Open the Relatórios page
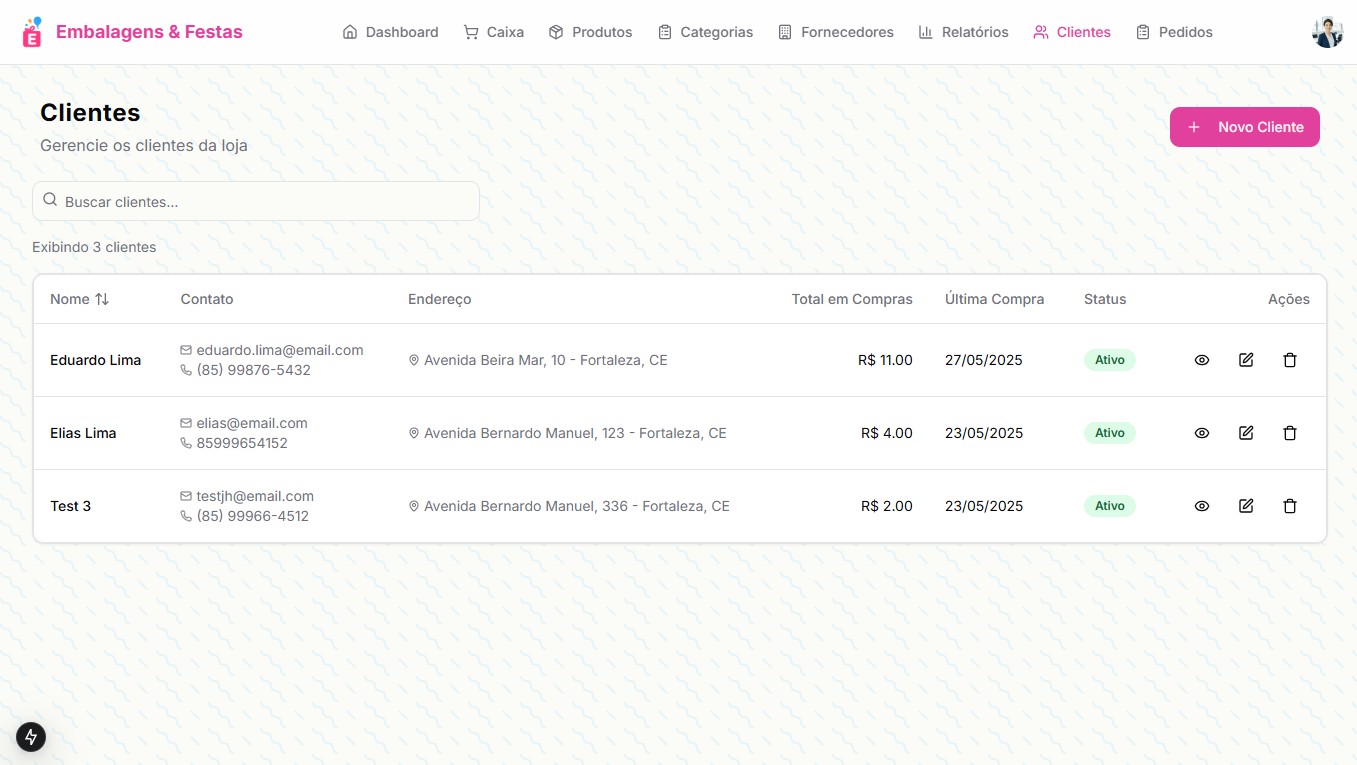The image size is (1357, 765). pyautogui.click(x=963, y=32)
